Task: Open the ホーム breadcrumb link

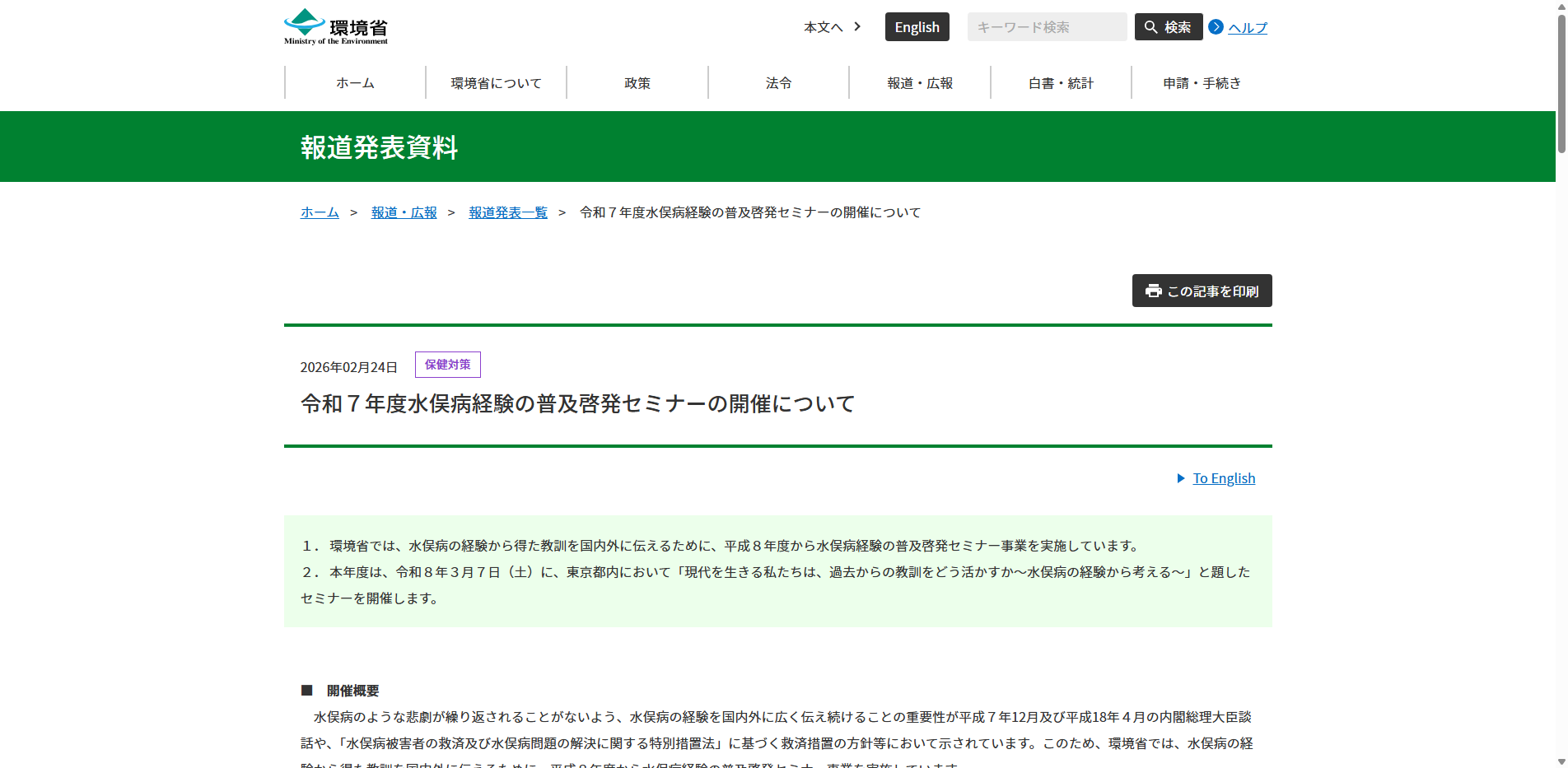Action: [320, 212]
